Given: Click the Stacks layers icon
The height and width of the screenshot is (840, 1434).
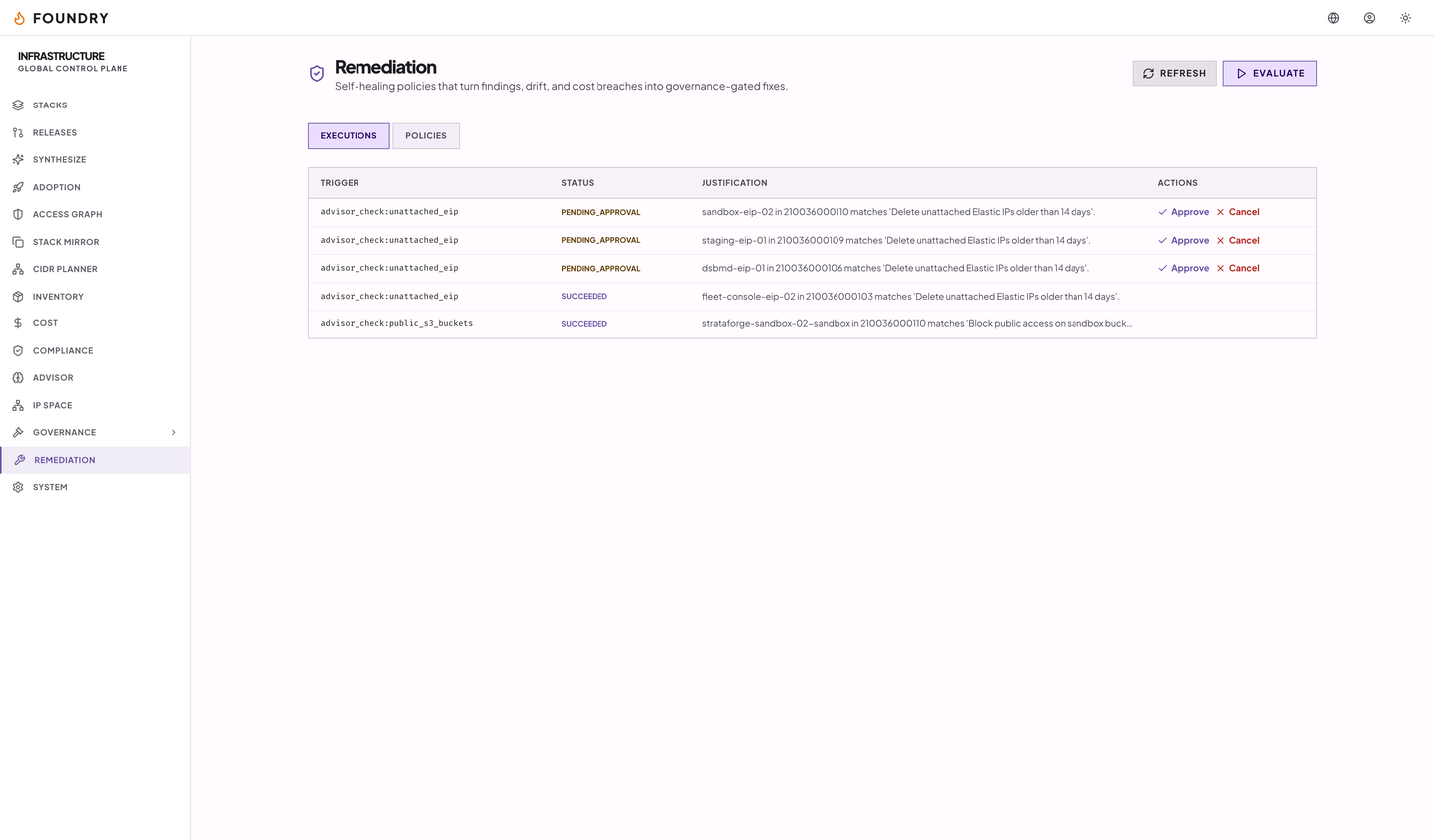Looking at the screenshot, I should (x=18, y=105).
